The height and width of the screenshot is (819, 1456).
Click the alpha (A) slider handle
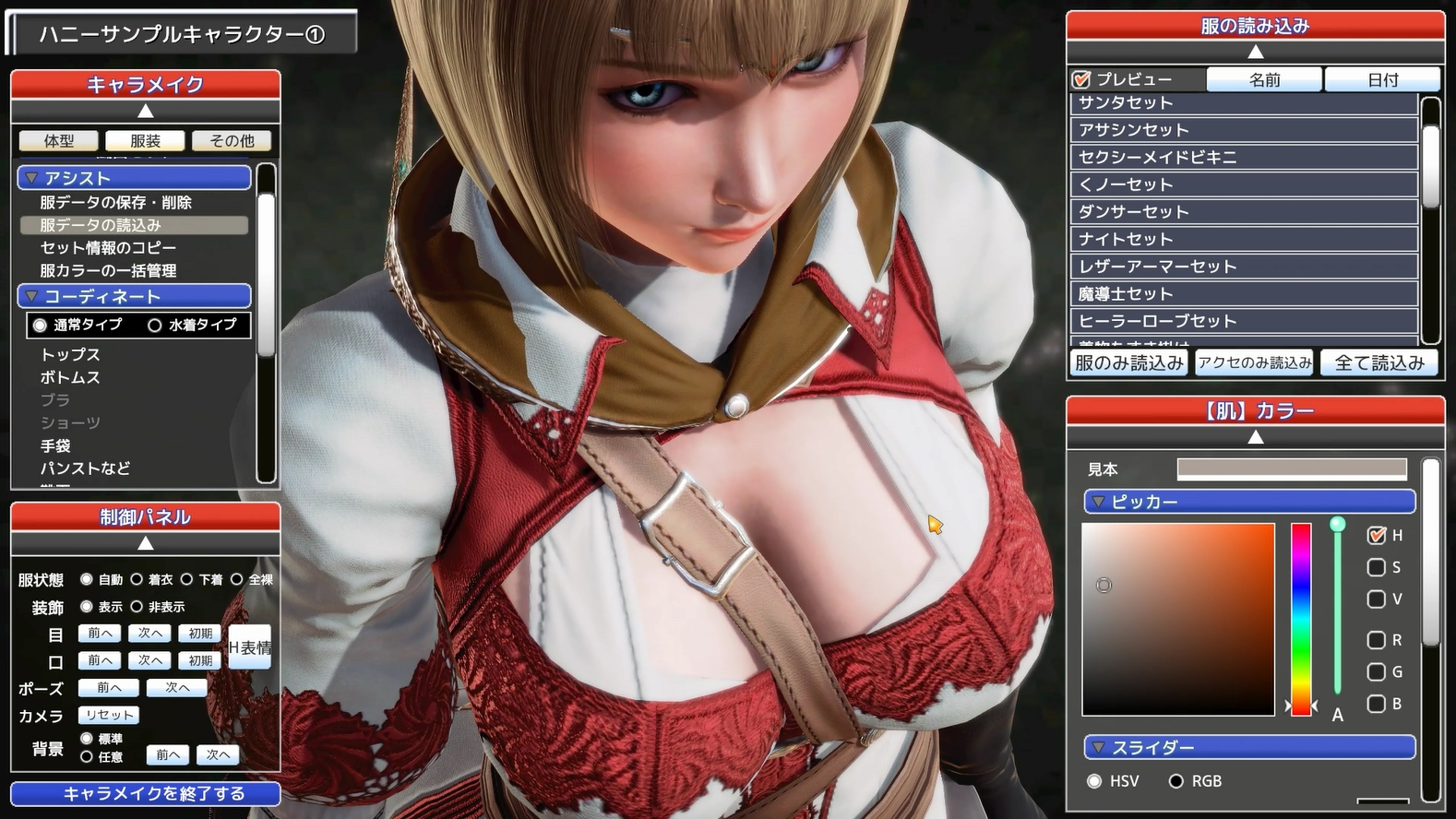click(1337, 524)
